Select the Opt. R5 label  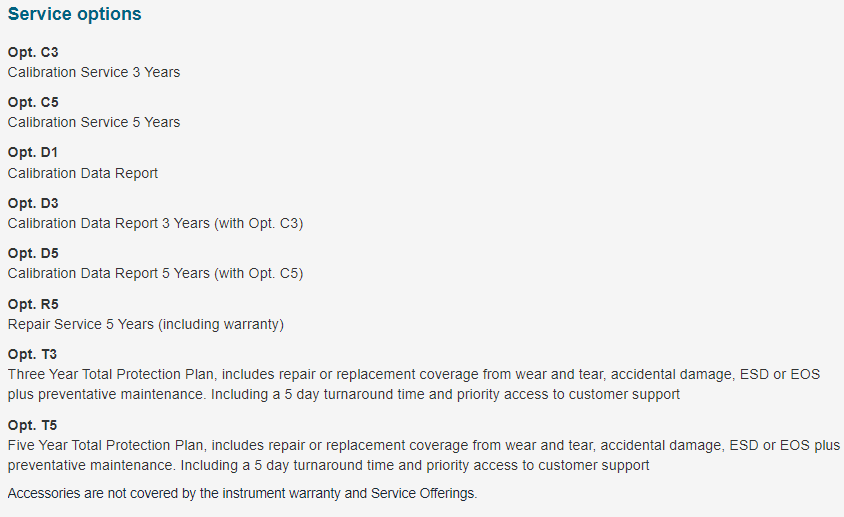pyautogui.click(x=33, y=304)
